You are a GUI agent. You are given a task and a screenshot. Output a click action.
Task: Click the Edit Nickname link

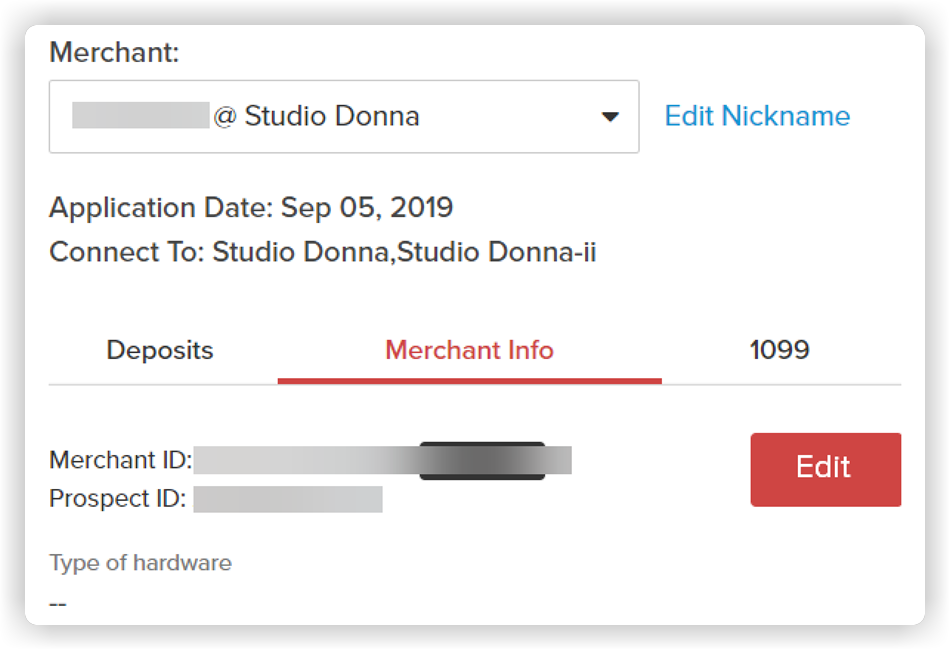(x=757, y=116)
